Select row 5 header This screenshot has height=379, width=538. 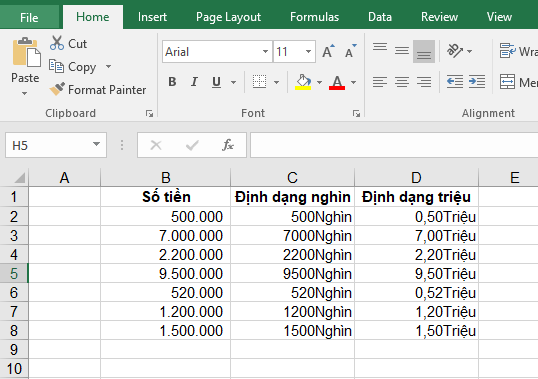(x=14, y=273)
